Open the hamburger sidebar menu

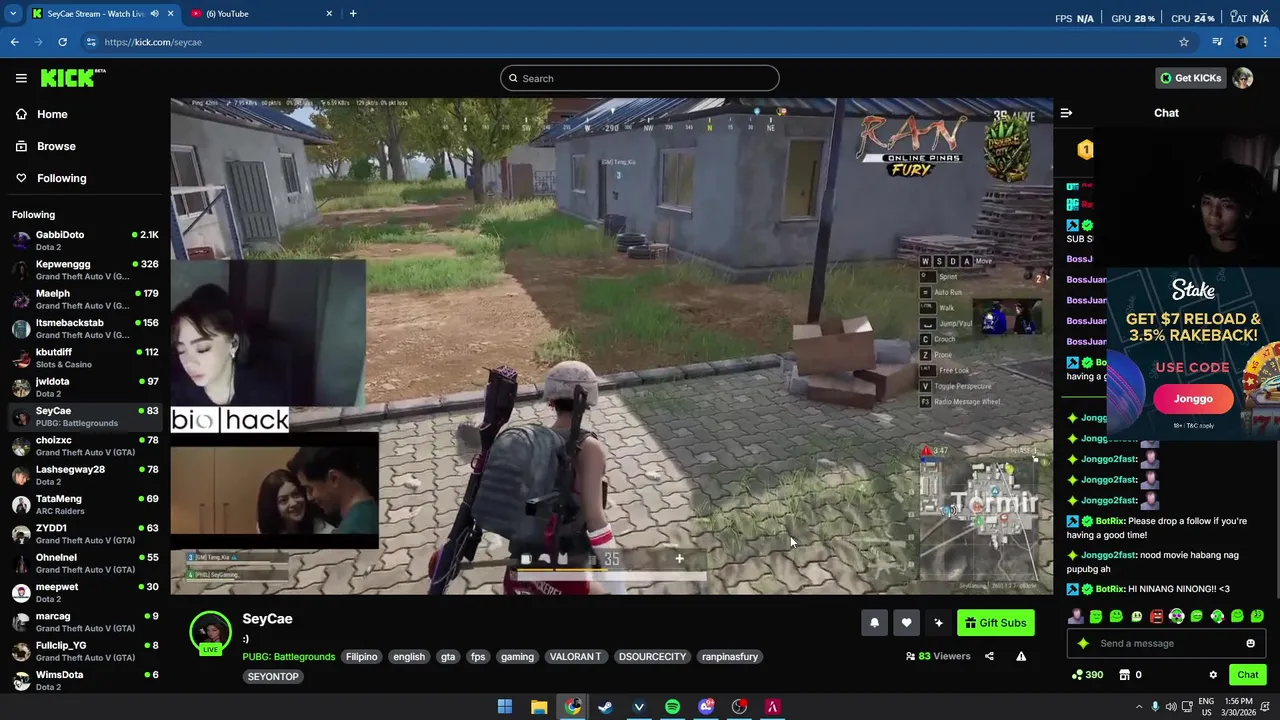click(21, 78)
